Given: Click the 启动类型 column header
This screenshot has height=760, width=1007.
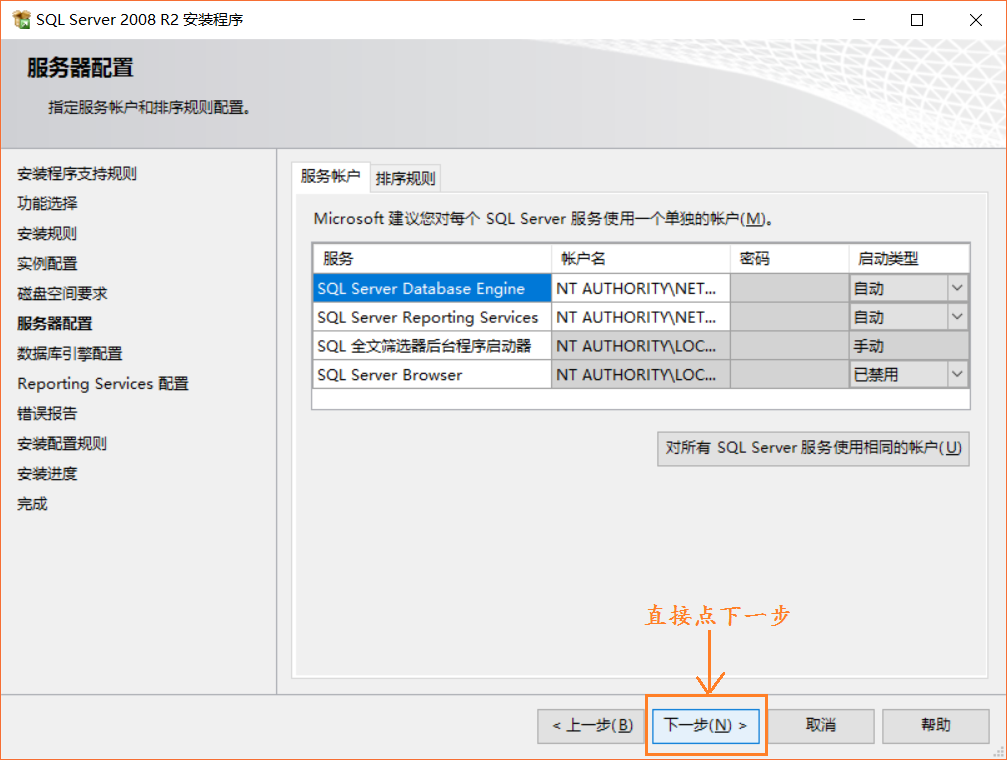Looking at the screenshot, I should (x=909, y=258).
